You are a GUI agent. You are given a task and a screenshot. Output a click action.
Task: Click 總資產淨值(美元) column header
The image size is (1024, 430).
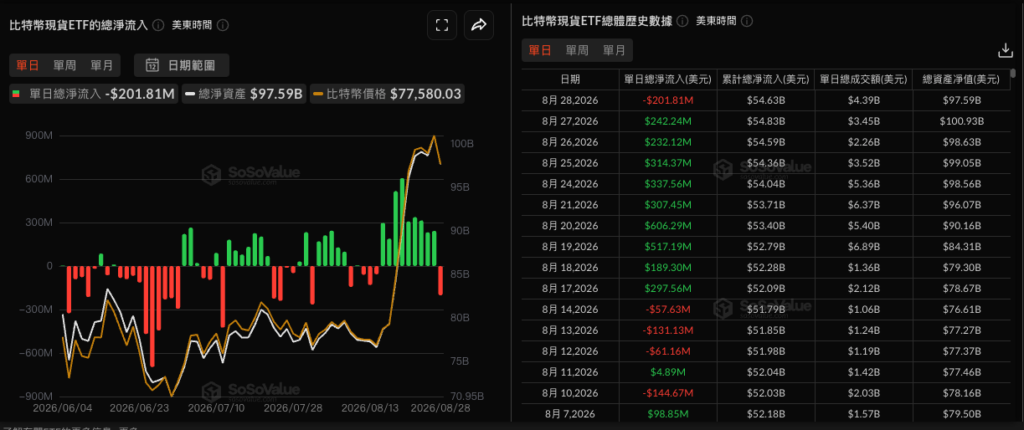(x=961, y=79)
